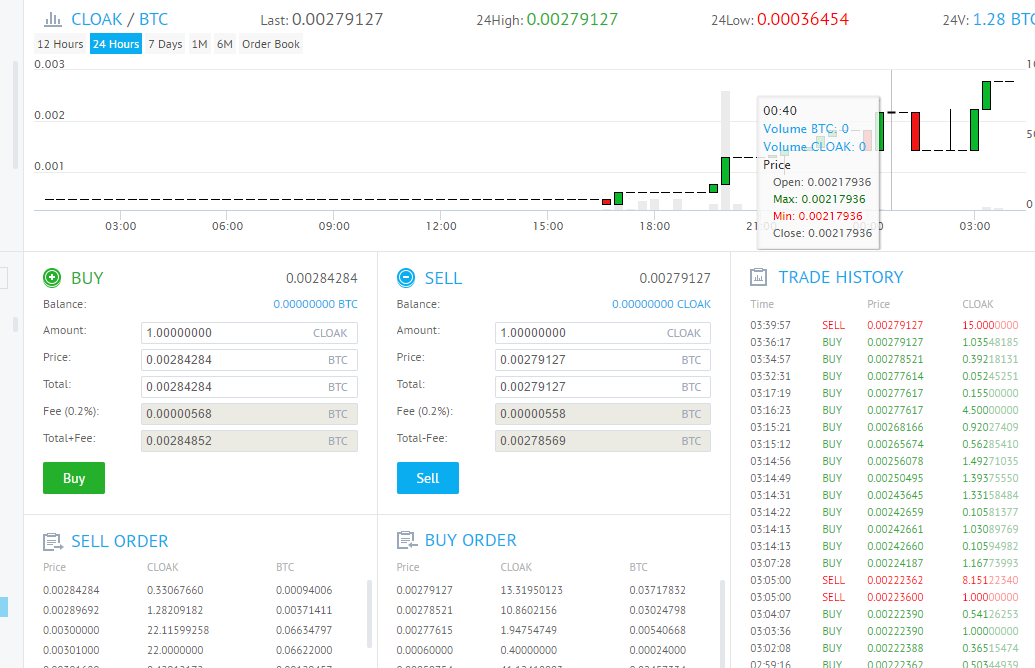Click sell order amount 22.11599258

pyautogui.click(x=178, y=630)
